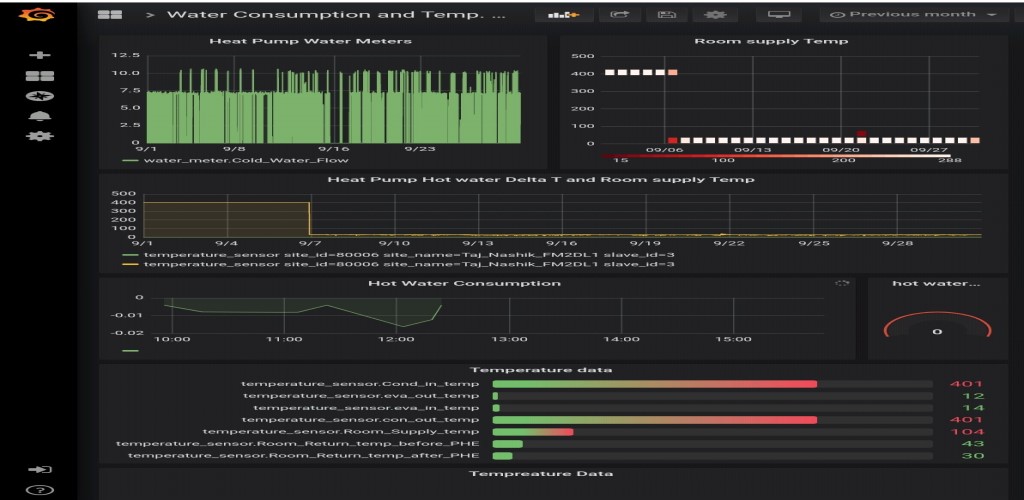Click the Cond_in_temp bar gauge
Image resolution: width=1024 pixels, height=500 pixels.
click(655, 383)
